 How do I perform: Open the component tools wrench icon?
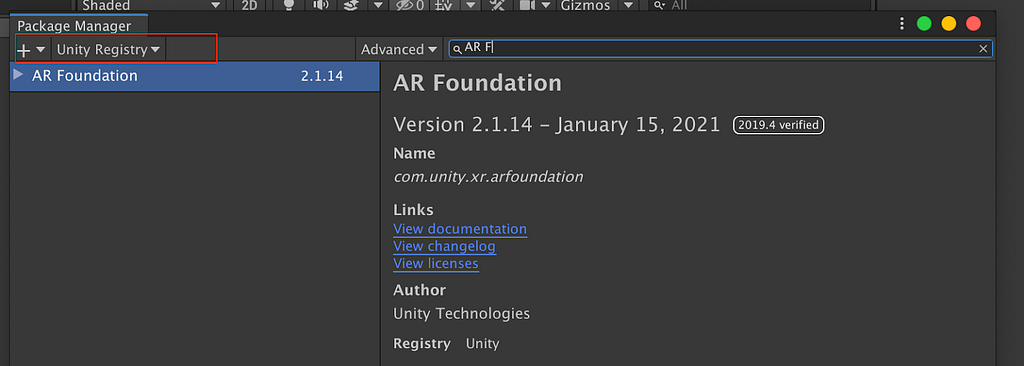pyautogui.click(x=498, y=5)
